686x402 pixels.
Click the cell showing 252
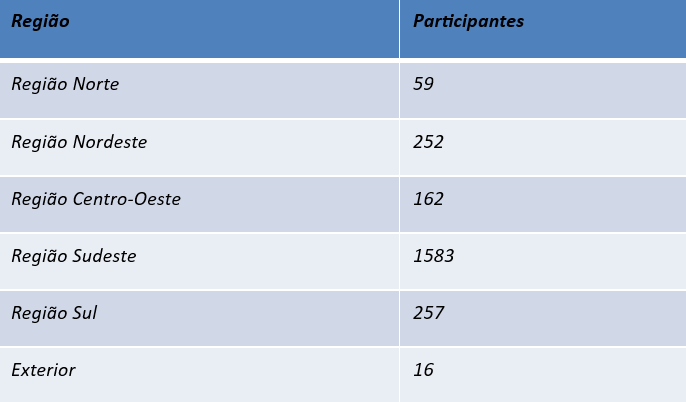point(543,147)
